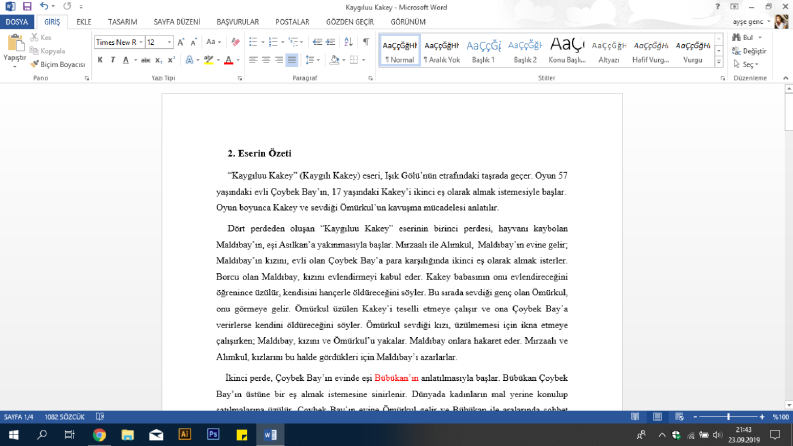Toggle bold K formatting
This screenshot has width=793, height=446.
(100, 60)
